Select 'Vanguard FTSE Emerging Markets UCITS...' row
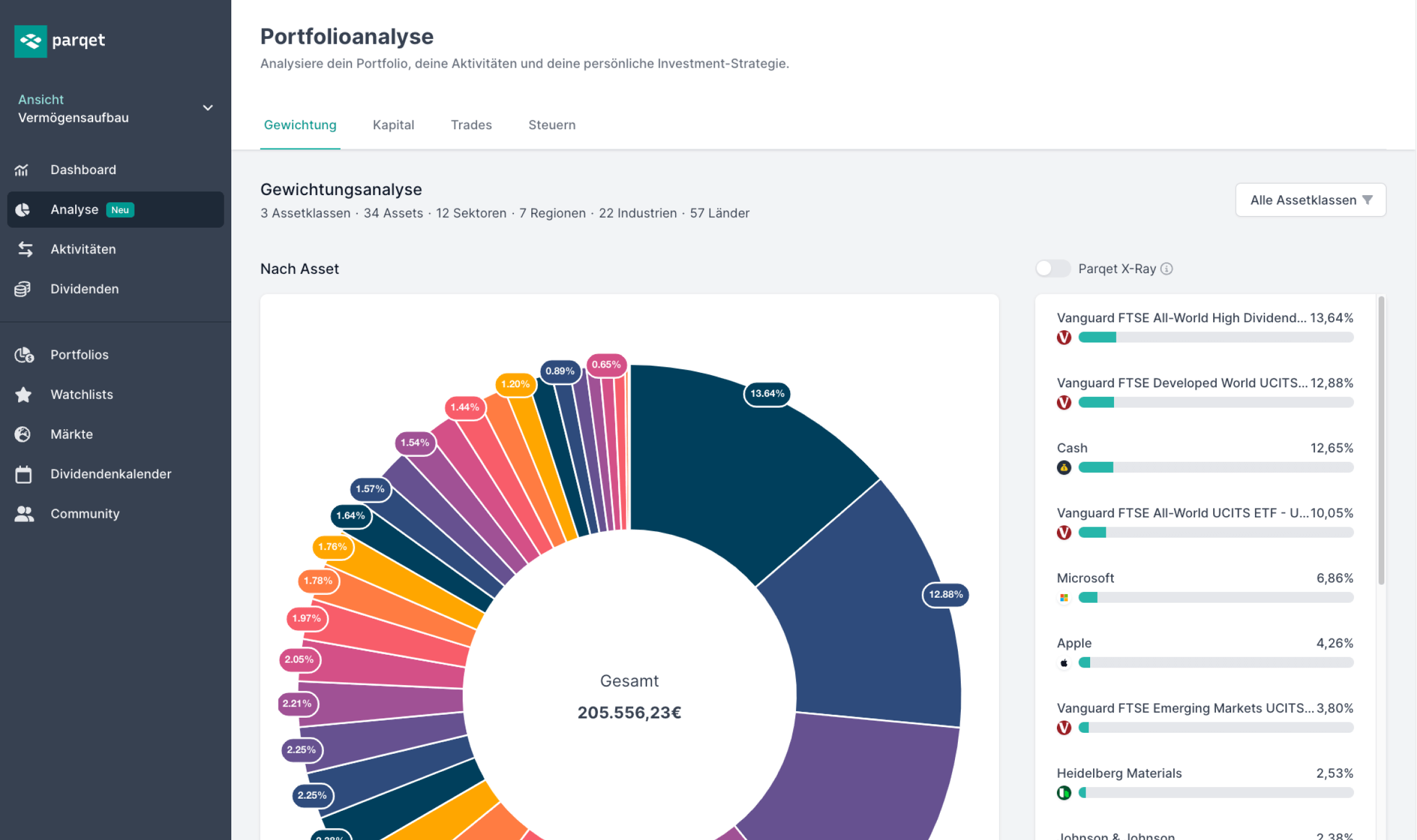 click(x=1205, y=718)
